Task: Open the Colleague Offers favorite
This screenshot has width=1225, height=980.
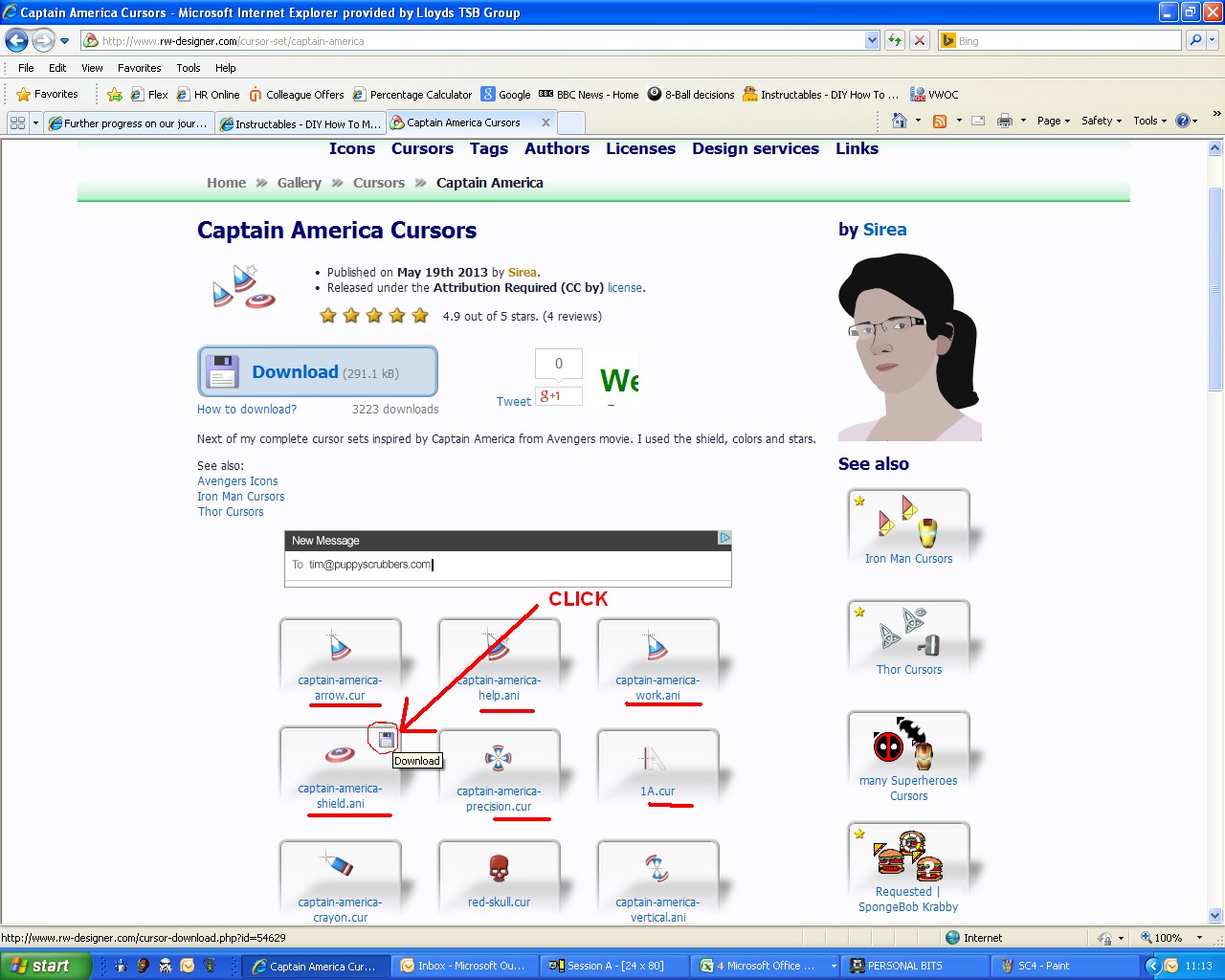Action: 296,95
